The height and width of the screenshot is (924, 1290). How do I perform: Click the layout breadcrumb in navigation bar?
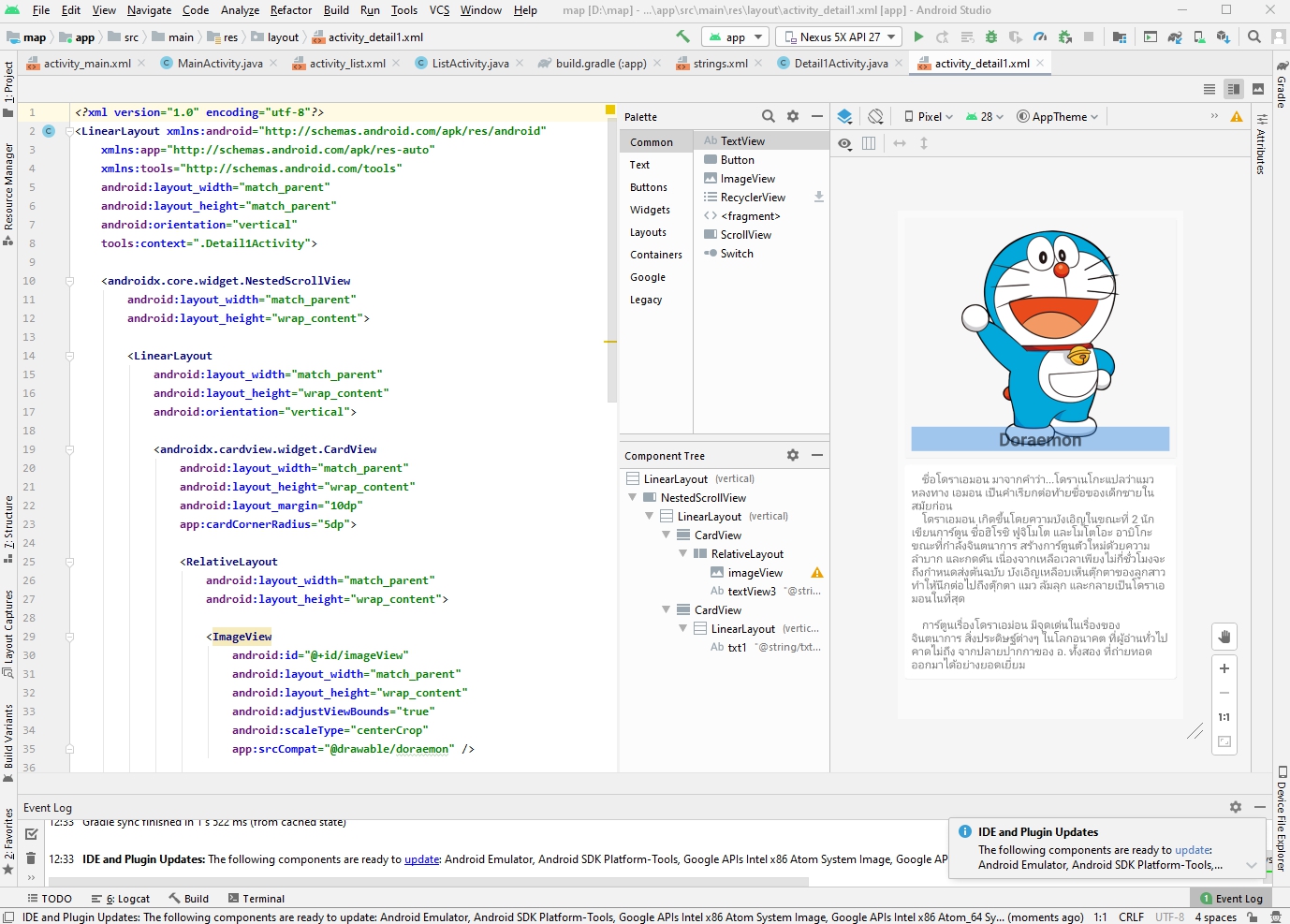coord(274,37)
